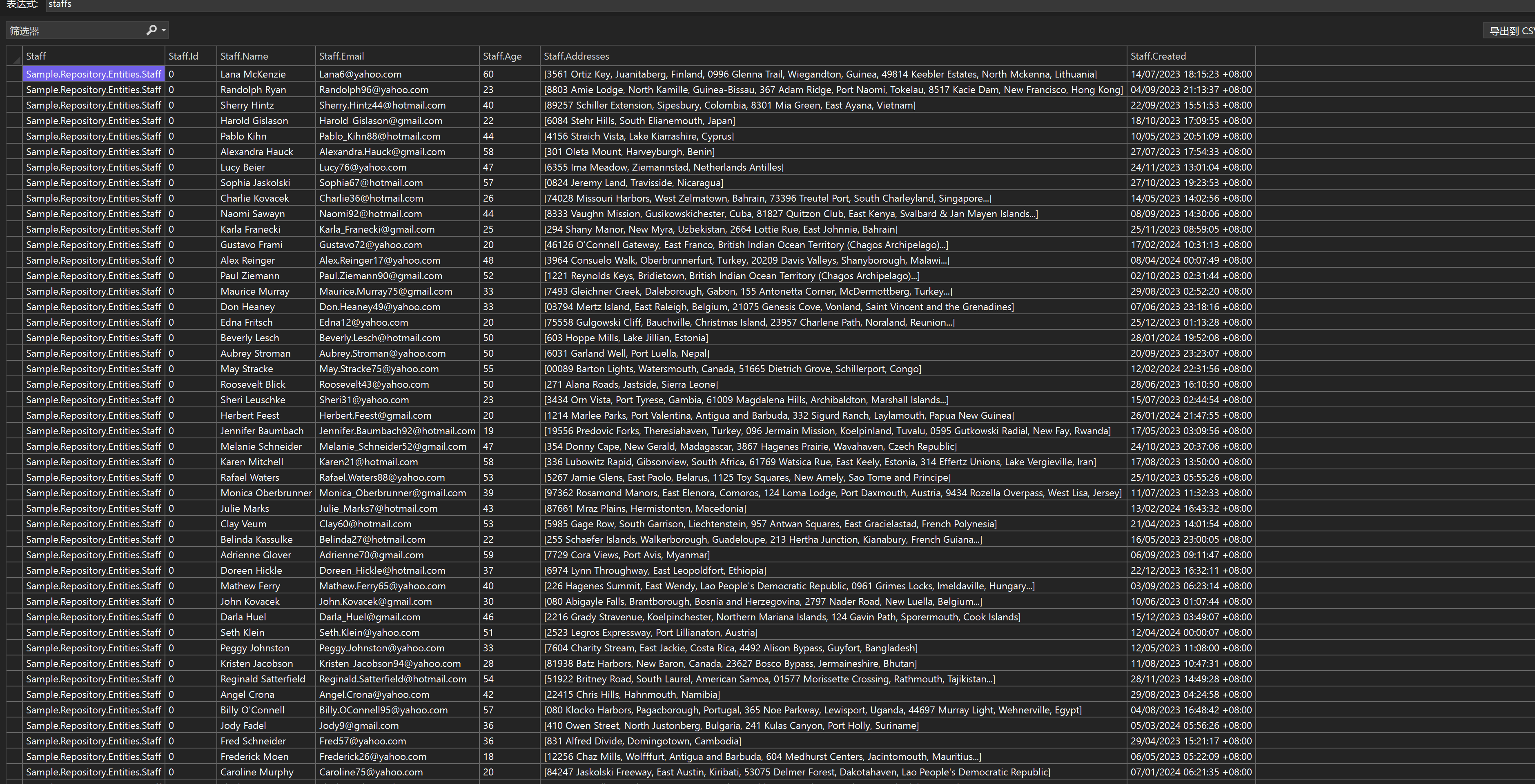Click the Staff.Email column header
Screen dimensions: 1535x784
point(397,56)
